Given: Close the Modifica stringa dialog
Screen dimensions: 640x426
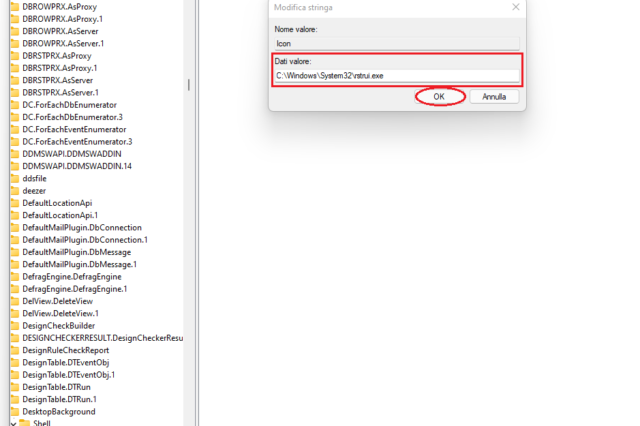Looking at the screenshot, I should click(516, 7).
